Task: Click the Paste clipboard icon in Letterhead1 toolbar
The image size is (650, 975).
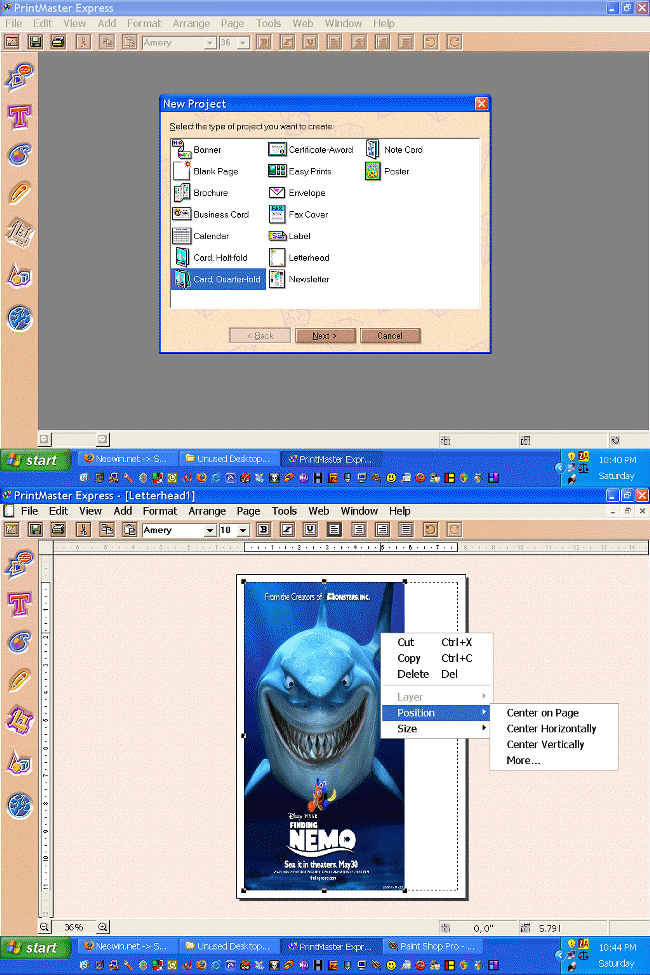Action: tap(129, 530)
